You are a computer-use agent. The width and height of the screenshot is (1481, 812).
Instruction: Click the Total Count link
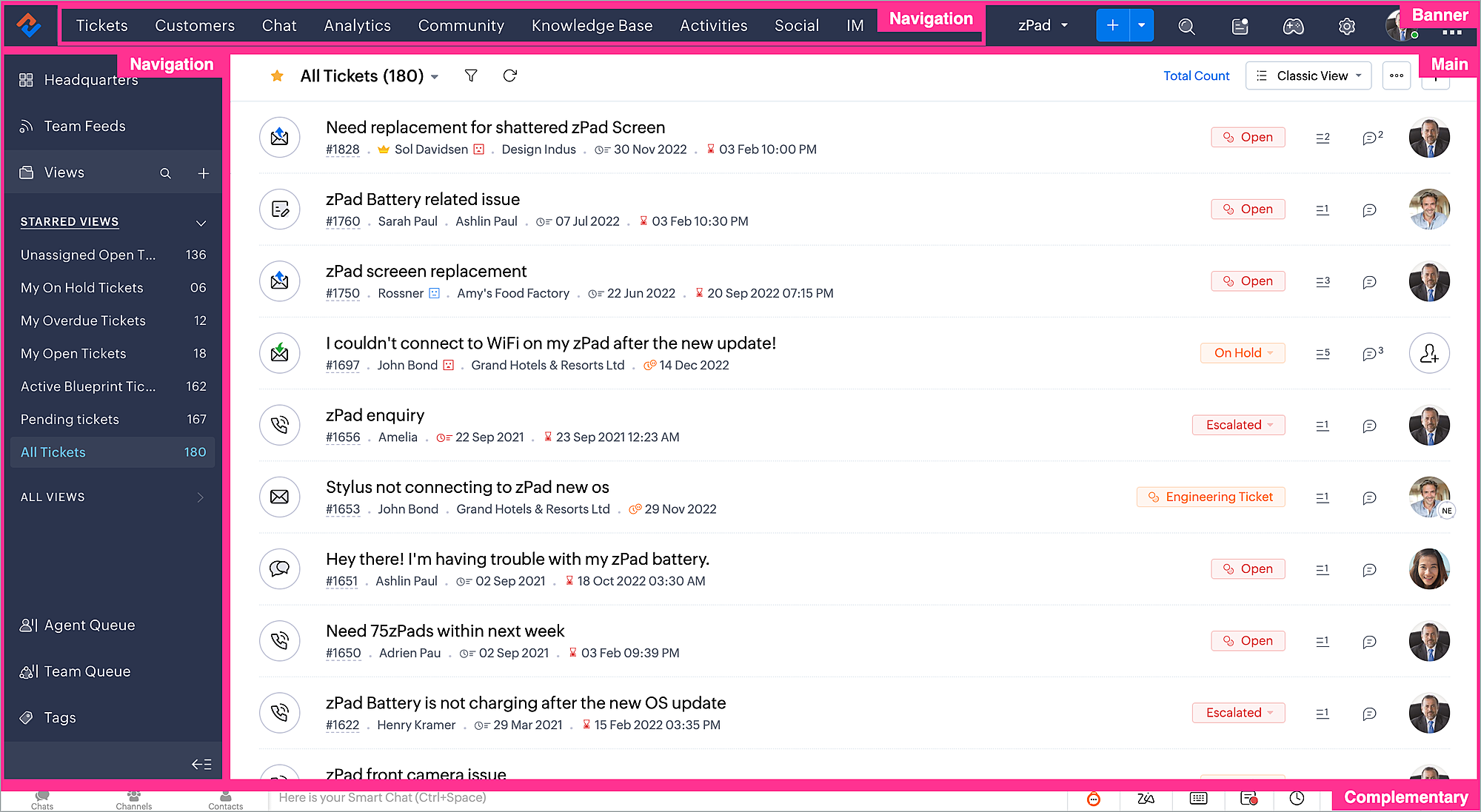1196,76
